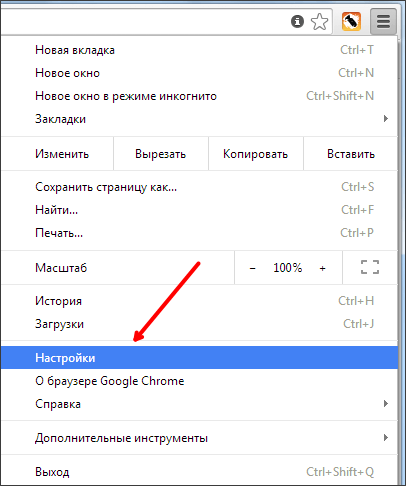Select Найти… menu item

[x=199, y=210]
